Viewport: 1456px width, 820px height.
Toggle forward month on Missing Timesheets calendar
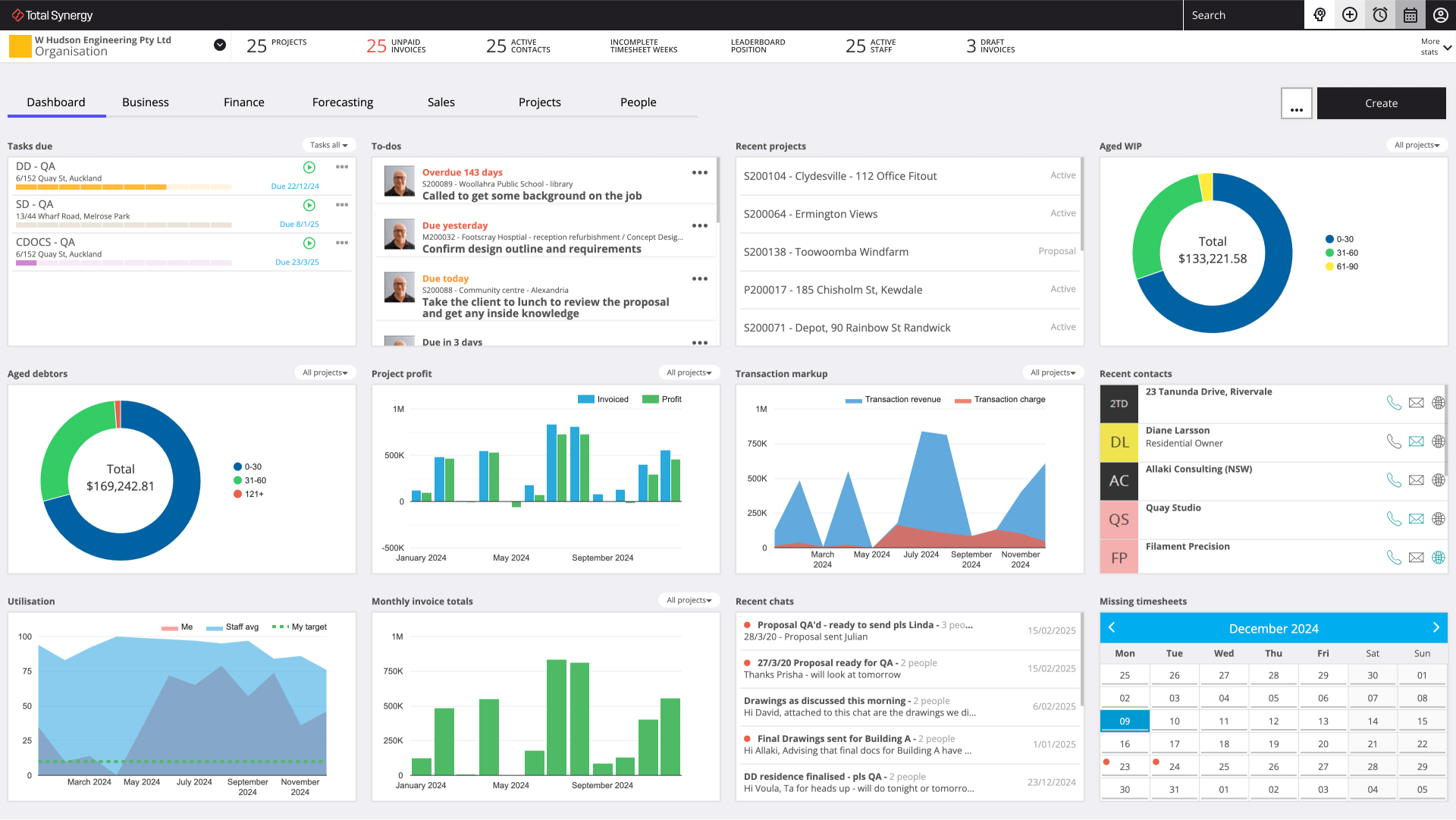(1434, 627)
